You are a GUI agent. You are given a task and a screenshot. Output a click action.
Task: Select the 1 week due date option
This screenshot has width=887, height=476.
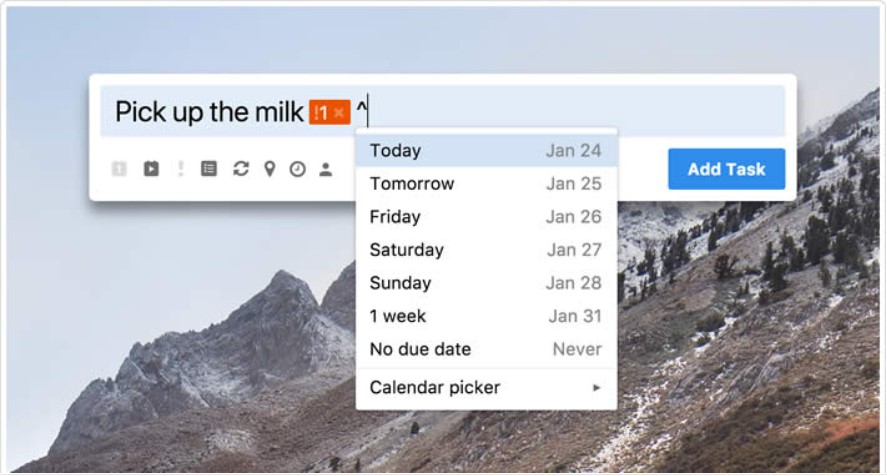(x=486, y=316)
